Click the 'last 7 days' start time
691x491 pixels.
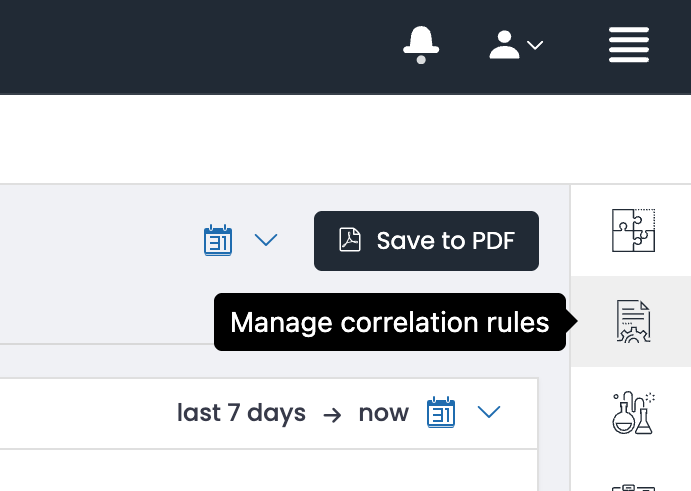point(241,413)
